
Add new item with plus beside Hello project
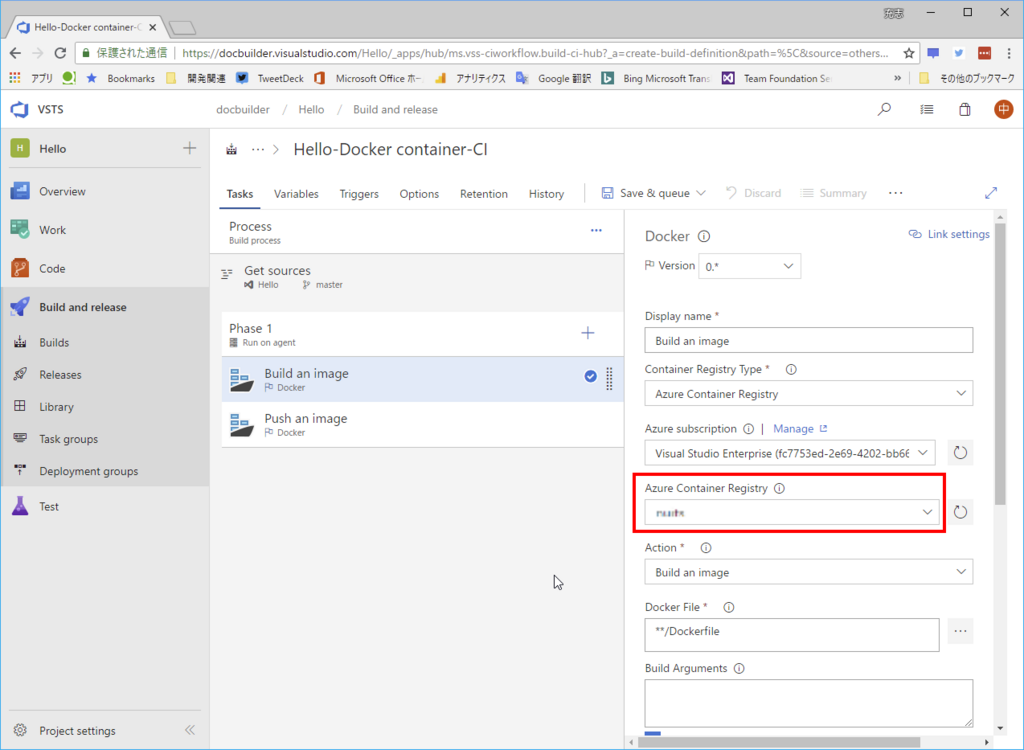[x=189, y=148]
